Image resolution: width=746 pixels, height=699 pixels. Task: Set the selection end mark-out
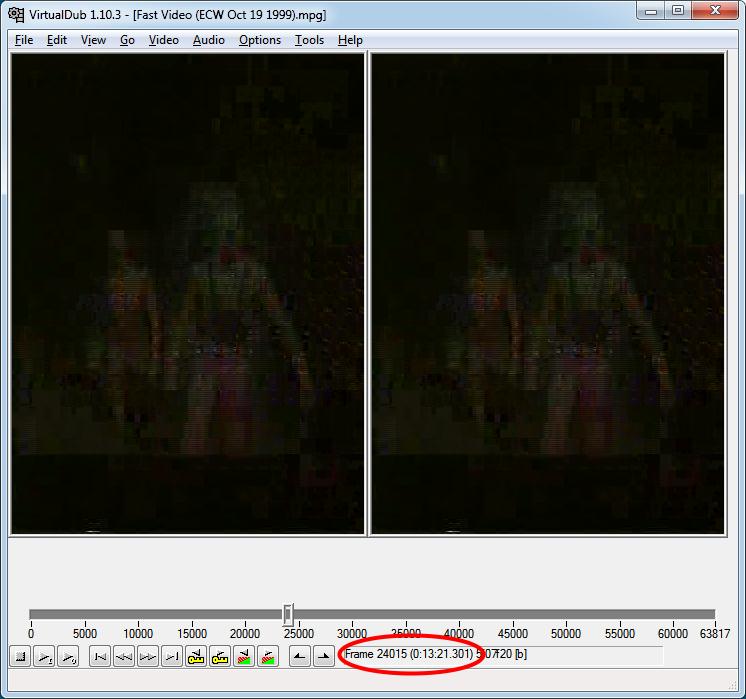324,657
